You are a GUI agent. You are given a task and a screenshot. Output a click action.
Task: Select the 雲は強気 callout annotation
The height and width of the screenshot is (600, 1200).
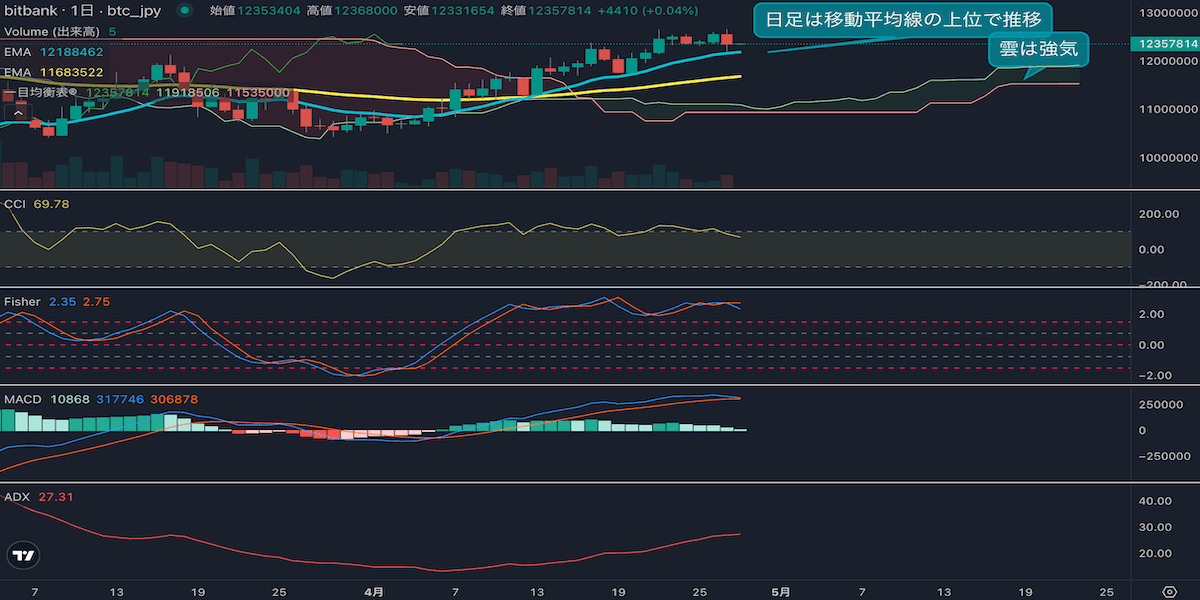(x=1038, y=49)
